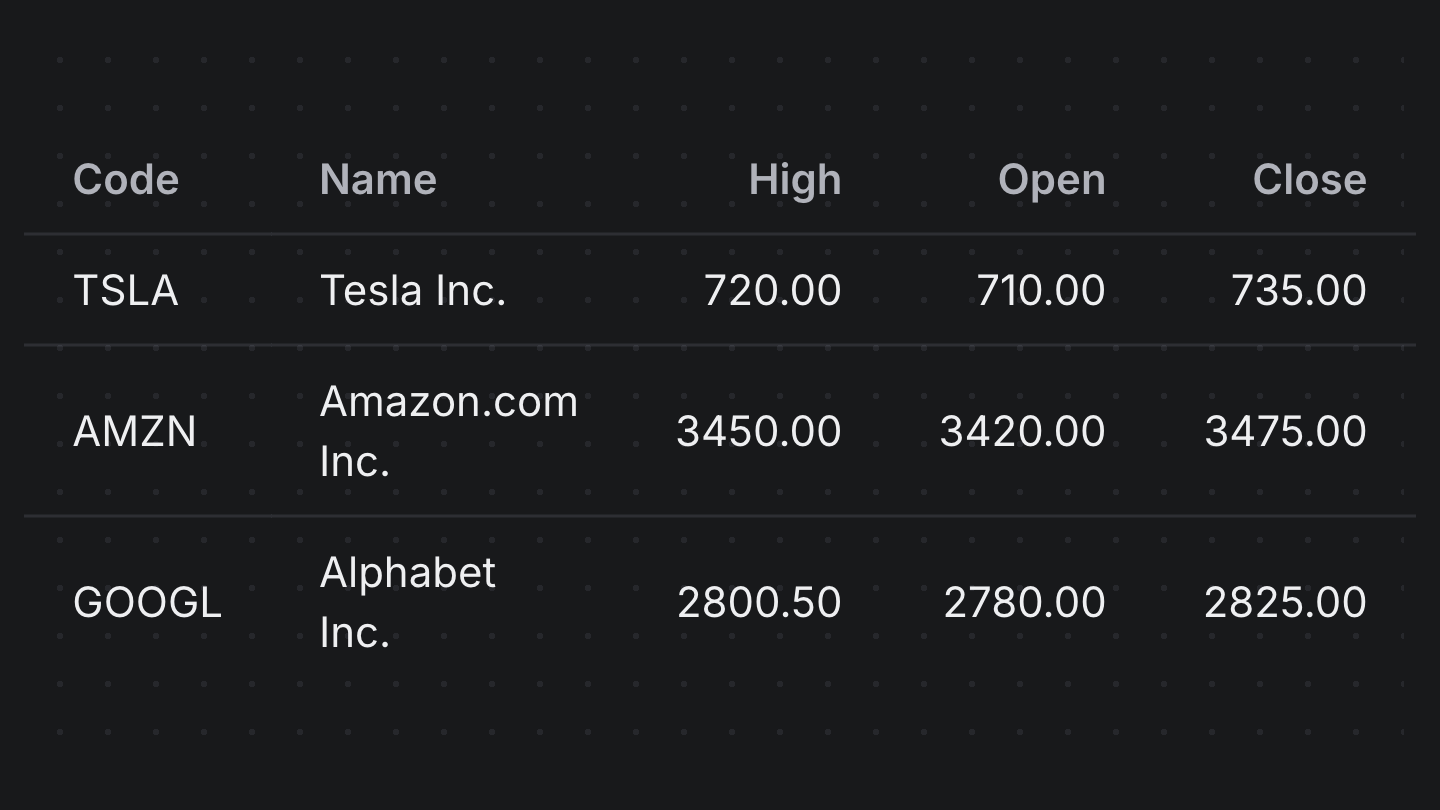
Task: Click the Open column header
Action: coord(1051,180)
